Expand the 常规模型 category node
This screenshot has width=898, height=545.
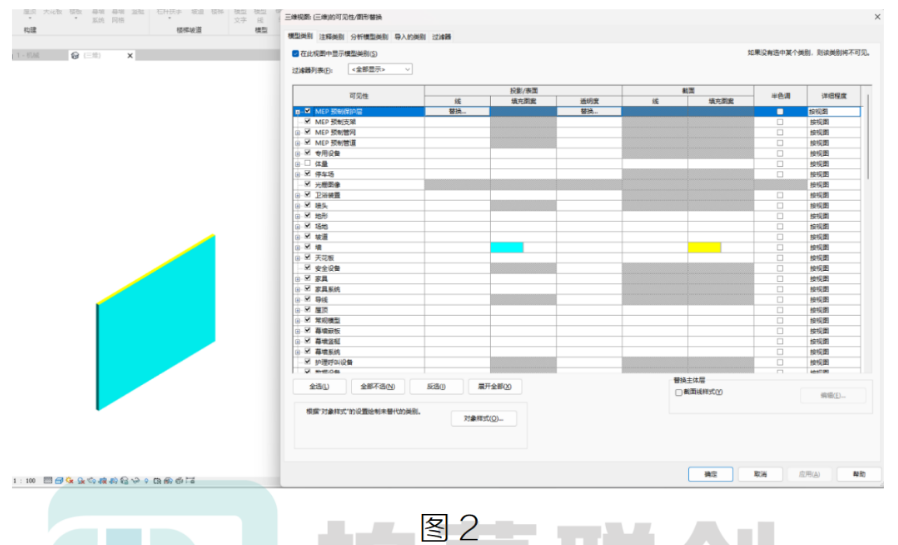(297, 321)
